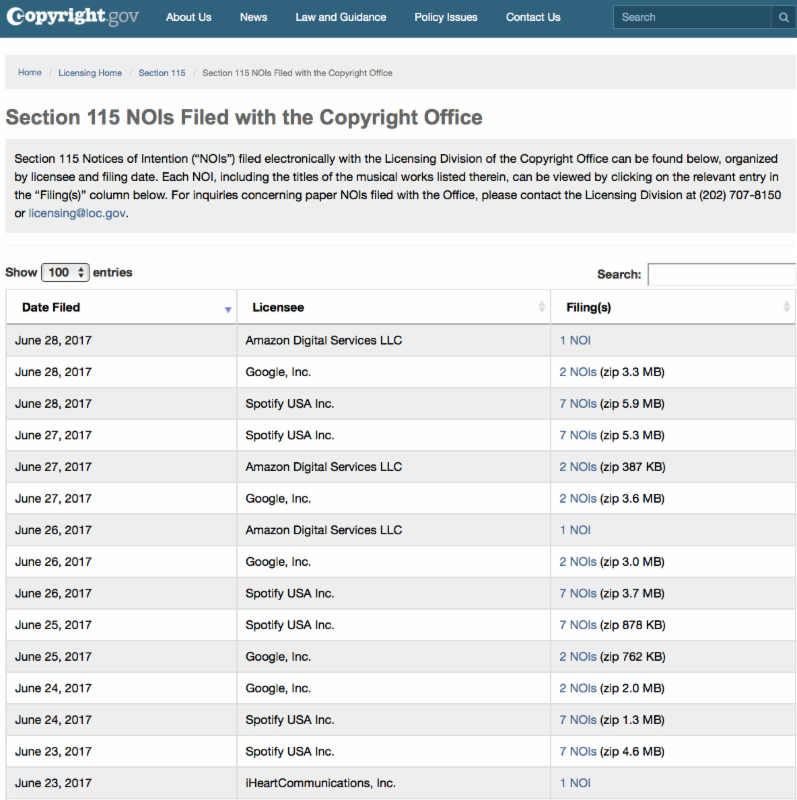Open the Licensing Home breadcrumb
The image size is (797, 800).
(x=90, y=73)
